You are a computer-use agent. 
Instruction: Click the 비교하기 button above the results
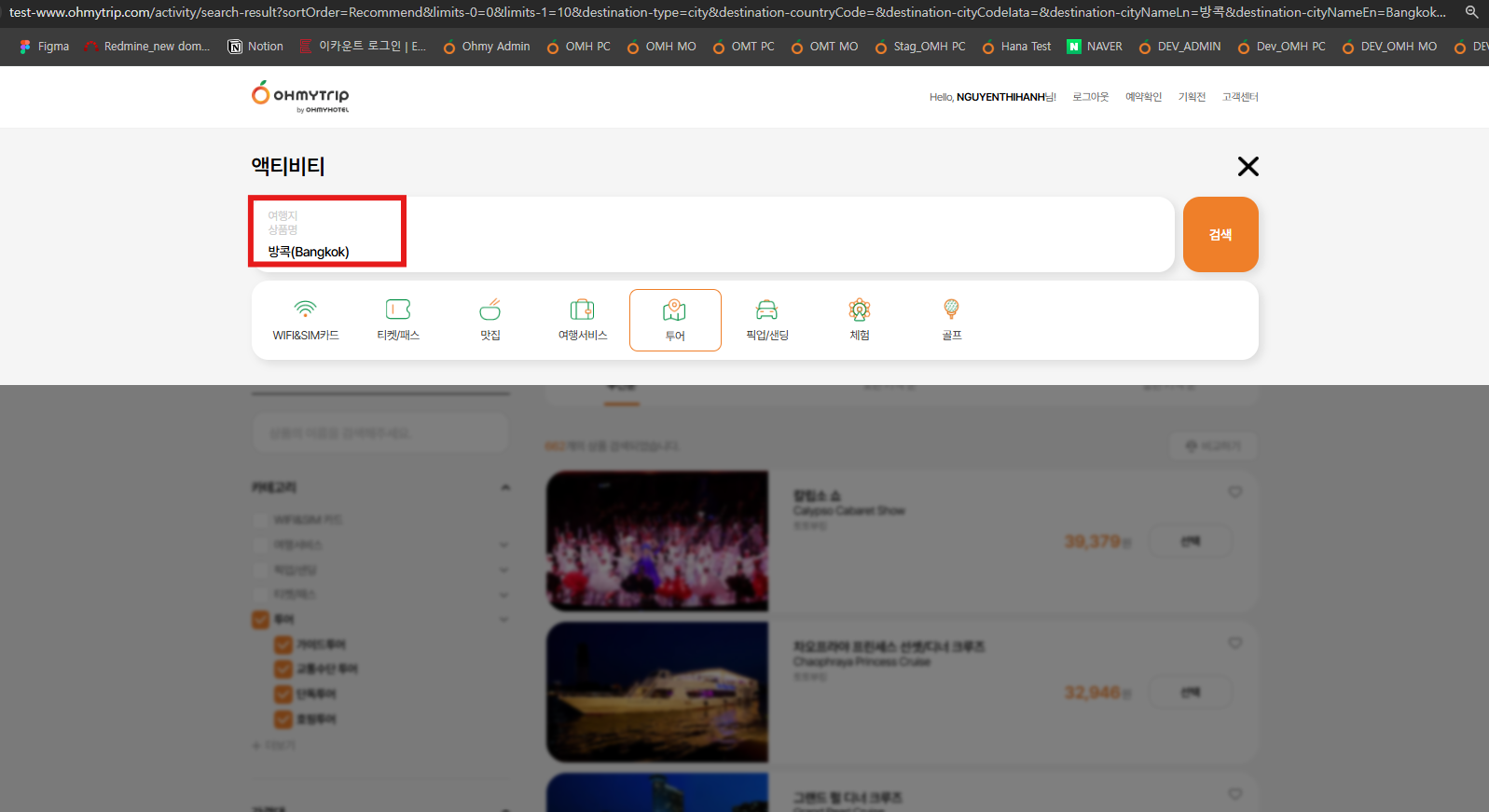(1213, 447)
